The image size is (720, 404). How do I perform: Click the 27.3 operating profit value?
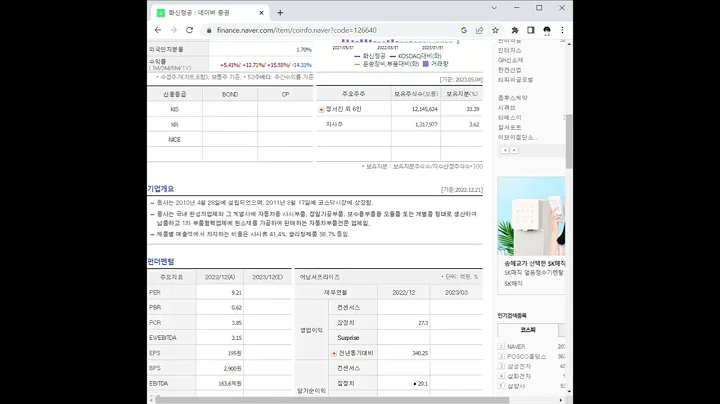click(x=423, y=323)
